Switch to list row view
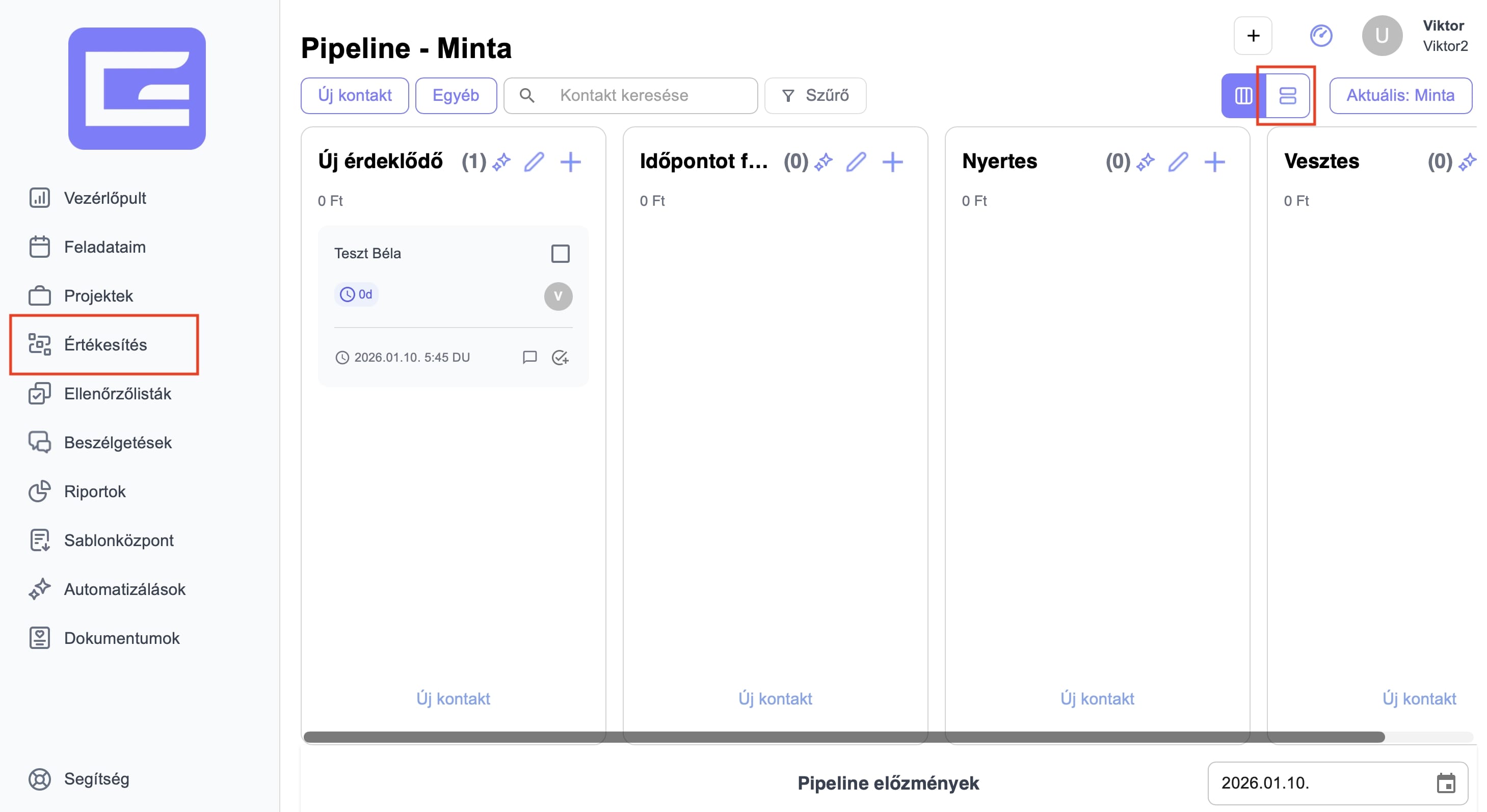Image resolution: width=1487 pixels, height=812 pixels. [x=1287, y=96]
